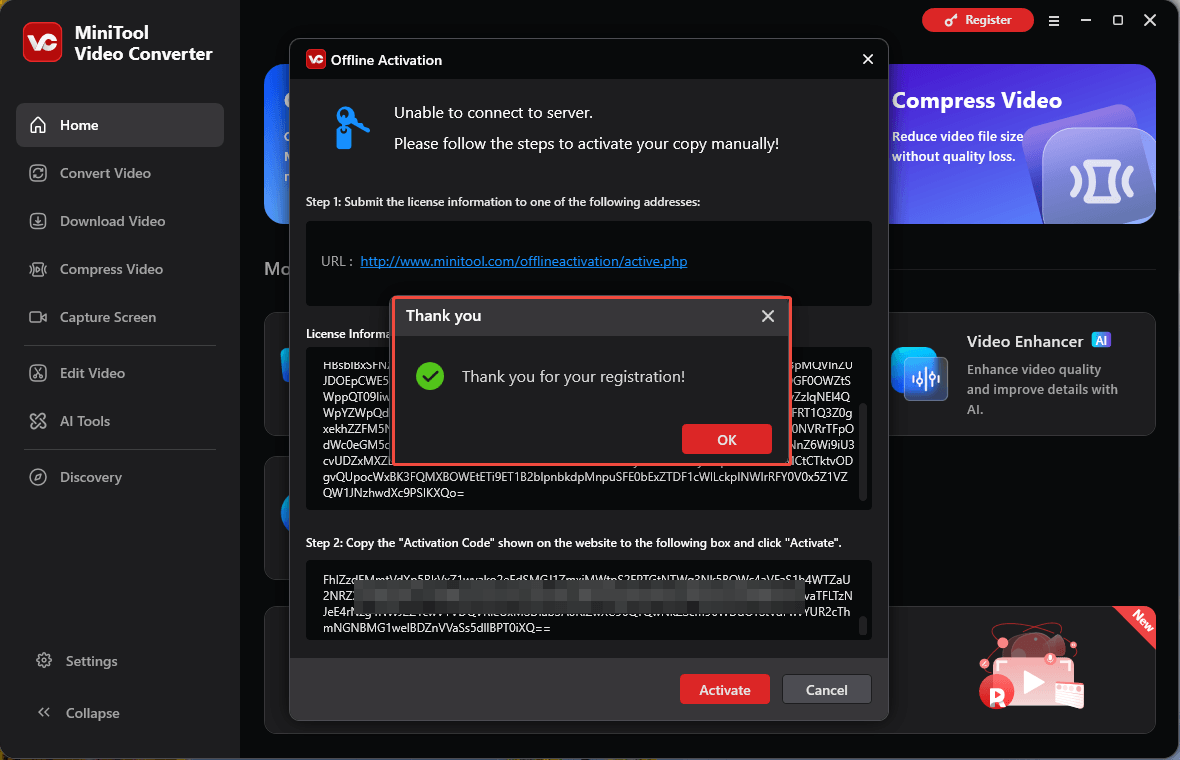1180x760 pixels.
Task: Click the Discovery compass icon
Action: 38,477
